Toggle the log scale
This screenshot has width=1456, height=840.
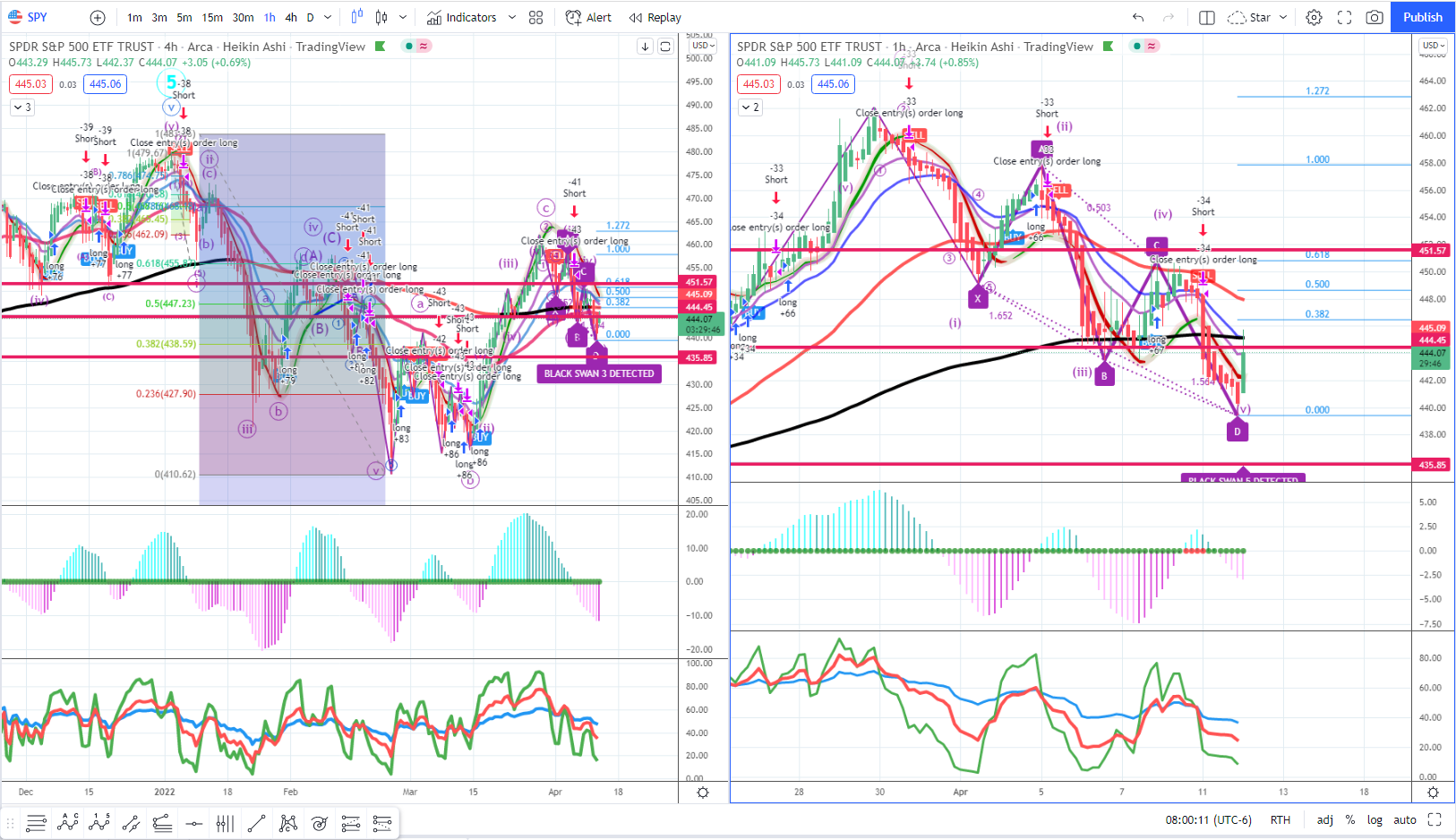[1375, 819]
